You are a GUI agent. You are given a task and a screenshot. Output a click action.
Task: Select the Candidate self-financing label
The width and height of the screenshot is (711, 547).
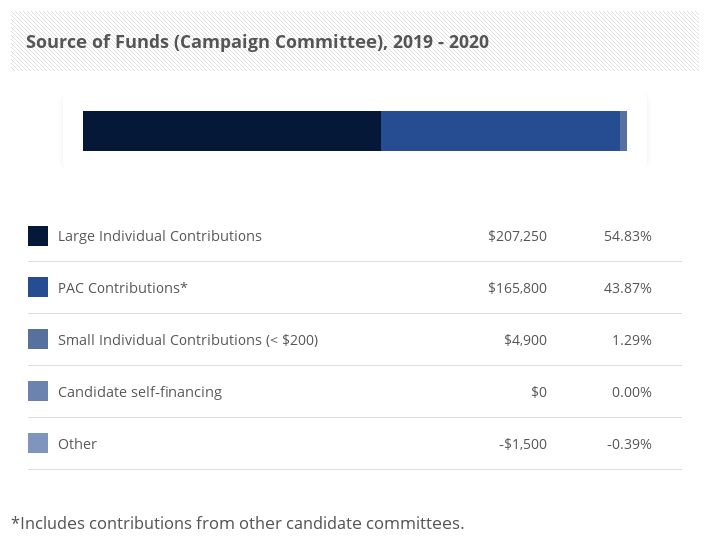pos(140,392)
